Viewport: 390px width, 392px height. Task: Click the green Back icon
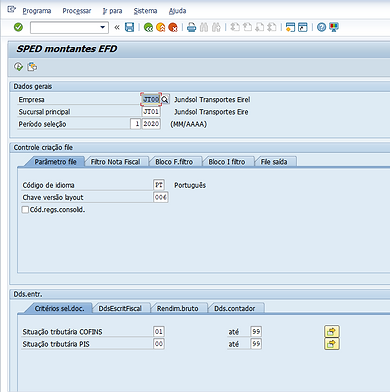(148, 27)
